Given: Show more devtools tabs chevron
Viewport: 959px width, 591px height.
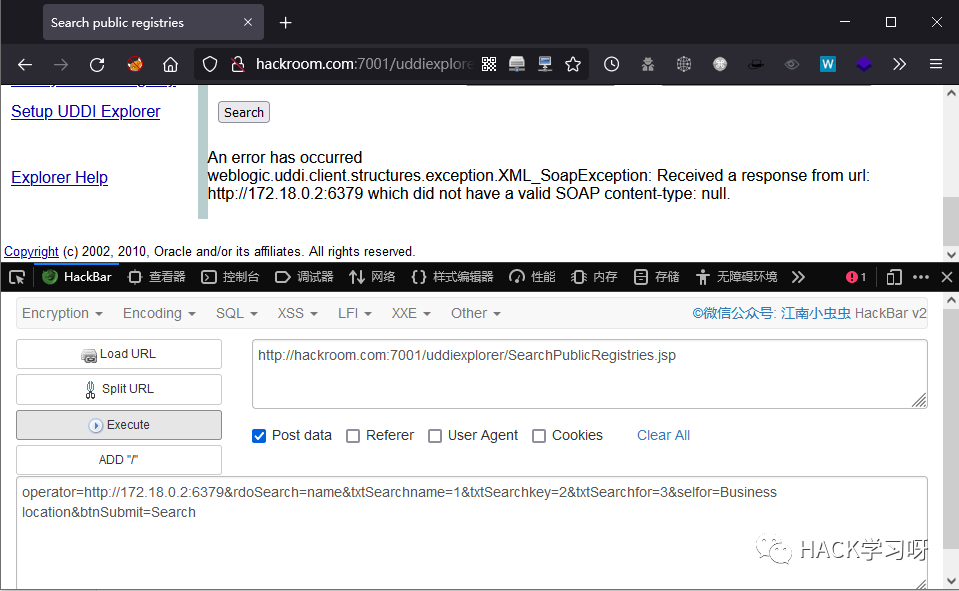Looking at the screenshot, I should [798, 277].
